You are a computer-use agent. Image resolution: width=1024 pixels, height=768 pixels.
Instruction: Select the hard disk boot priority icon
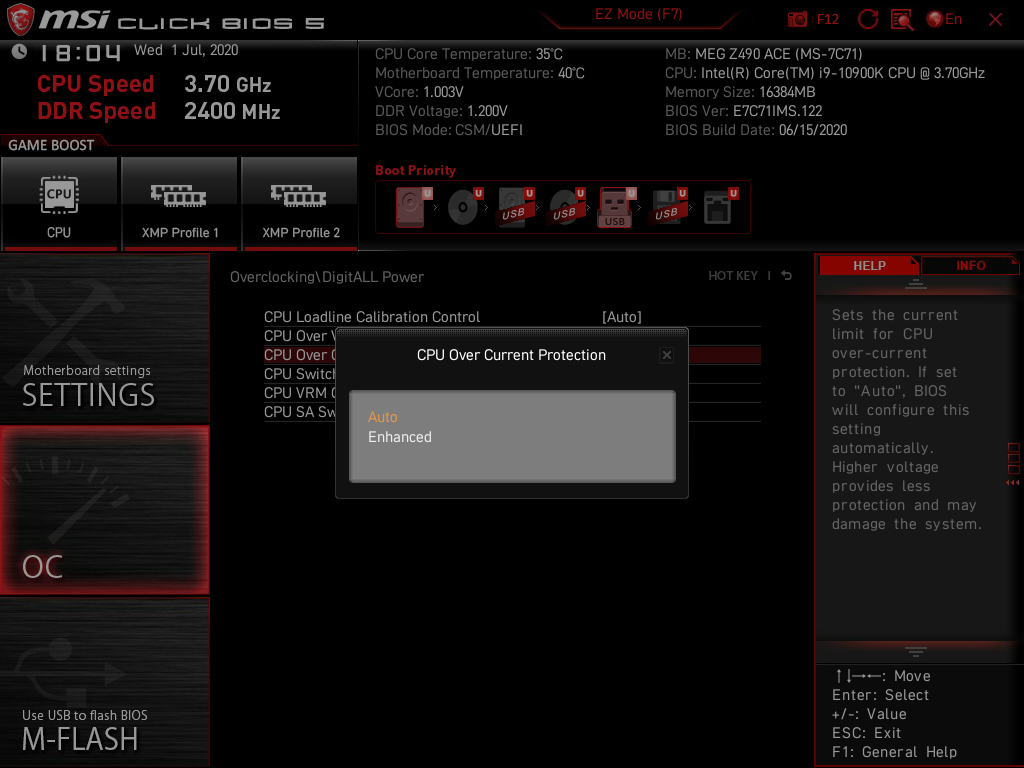[x=410, y=205]
